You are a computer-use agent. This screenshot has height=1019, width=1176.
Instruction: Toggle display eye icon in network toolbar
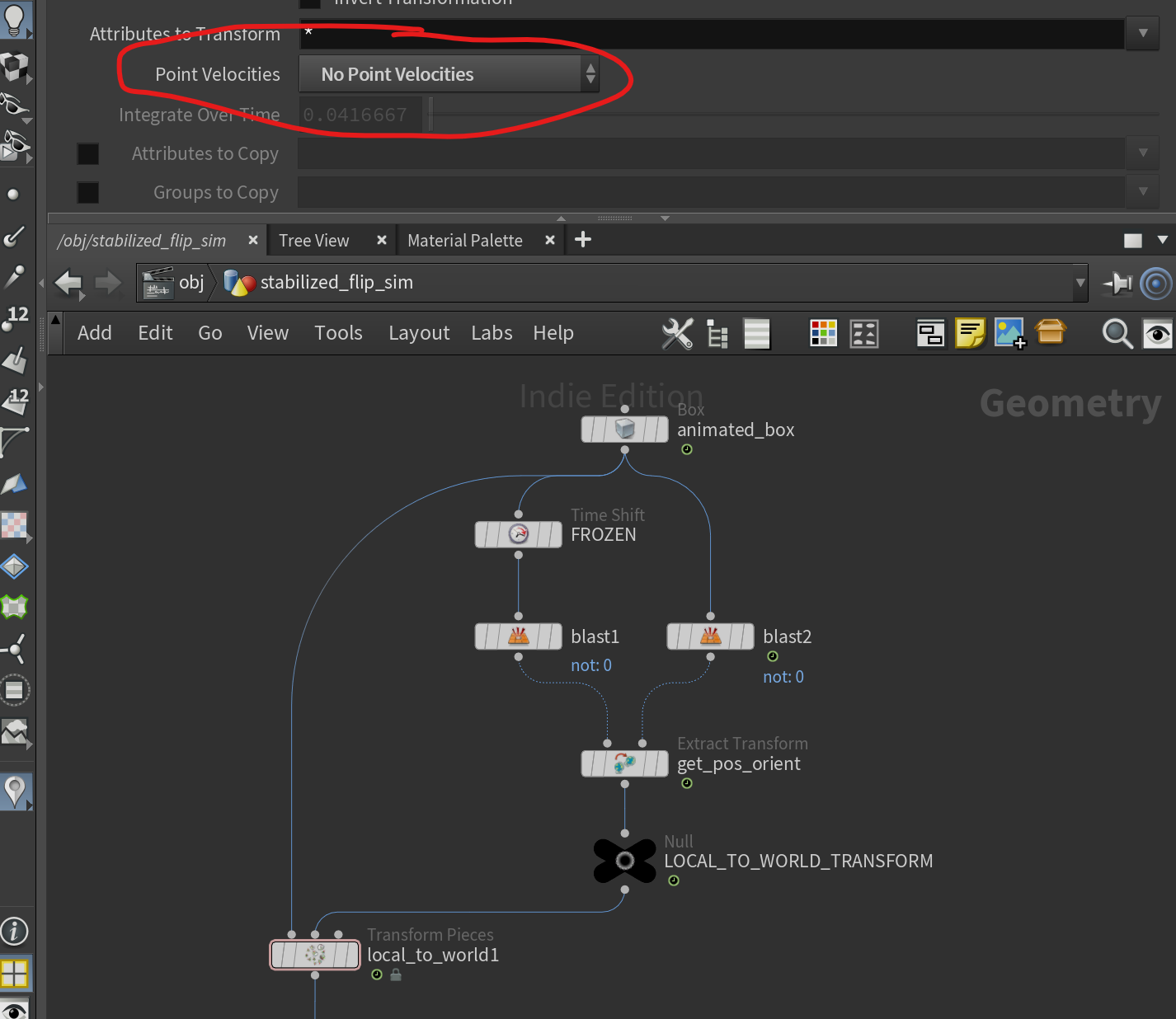pos(1157,333)
